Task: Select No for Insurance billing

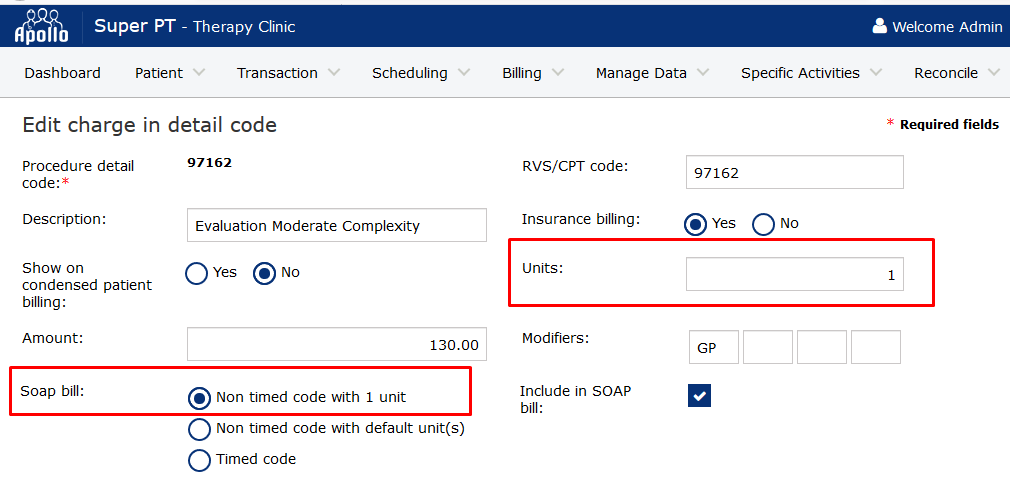Action: [x=764, y=224]
